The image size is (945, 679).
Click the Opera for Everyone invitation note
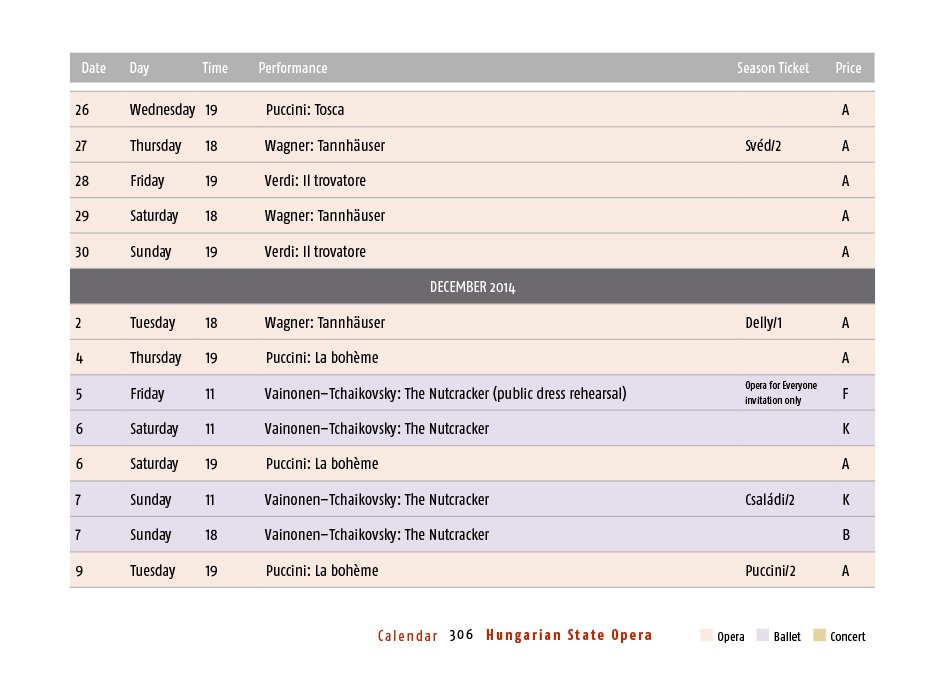pos(780,393)
